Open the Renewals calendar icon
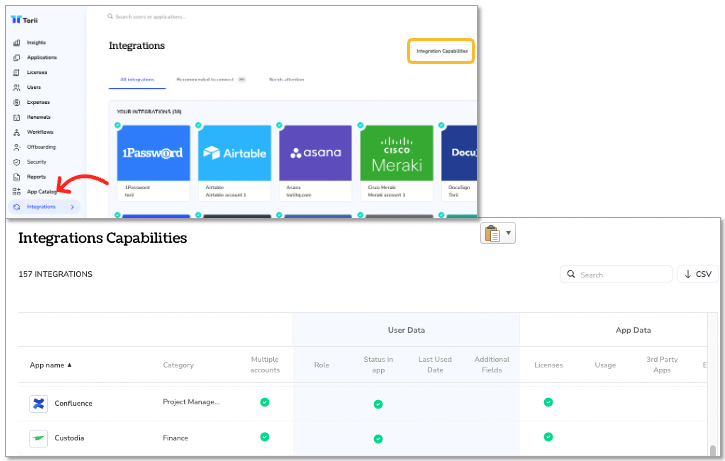Viewport: 725px width, 461px height. tap(17, 117)
